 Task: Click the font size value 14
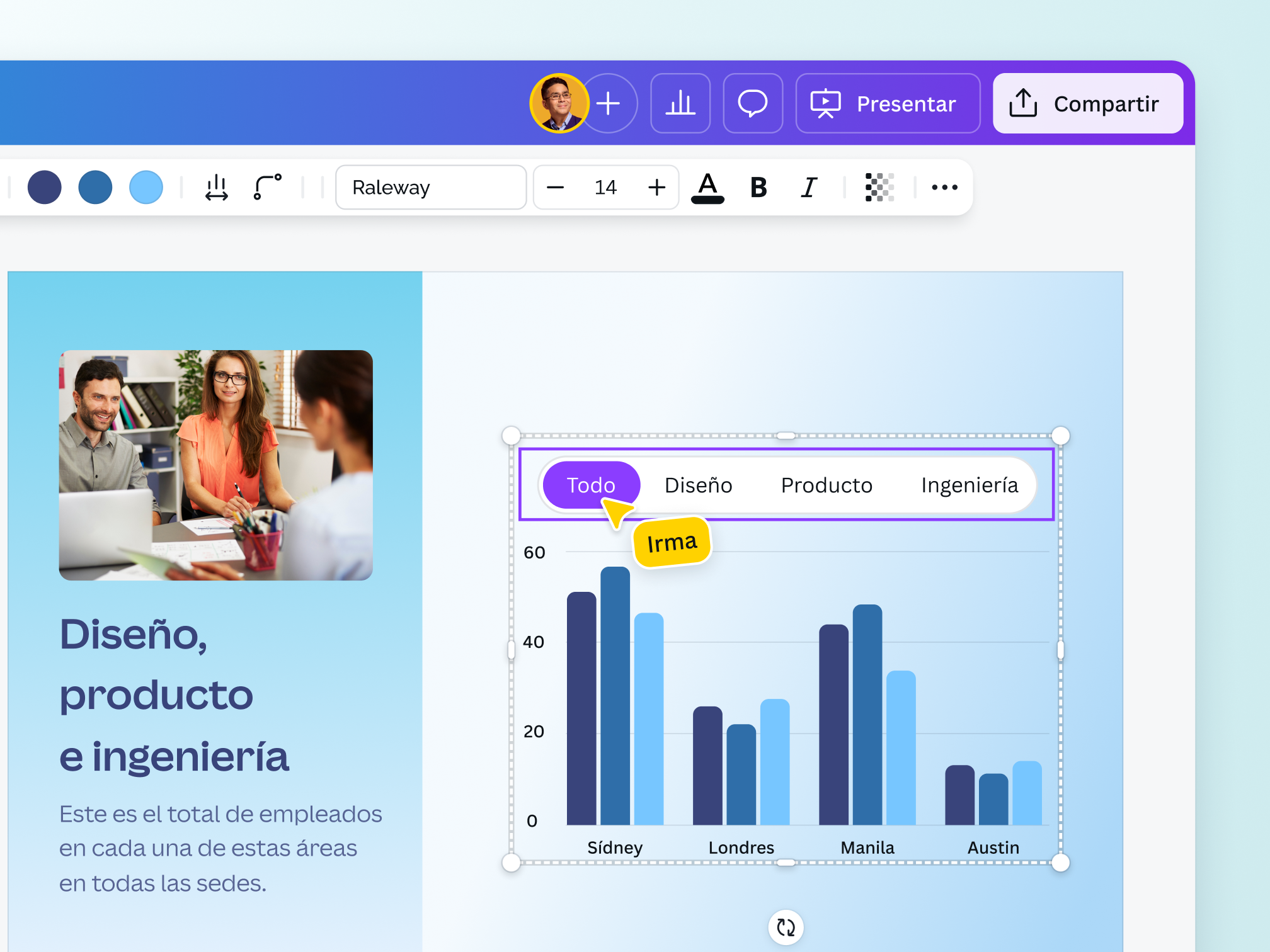tap(605, 187)
